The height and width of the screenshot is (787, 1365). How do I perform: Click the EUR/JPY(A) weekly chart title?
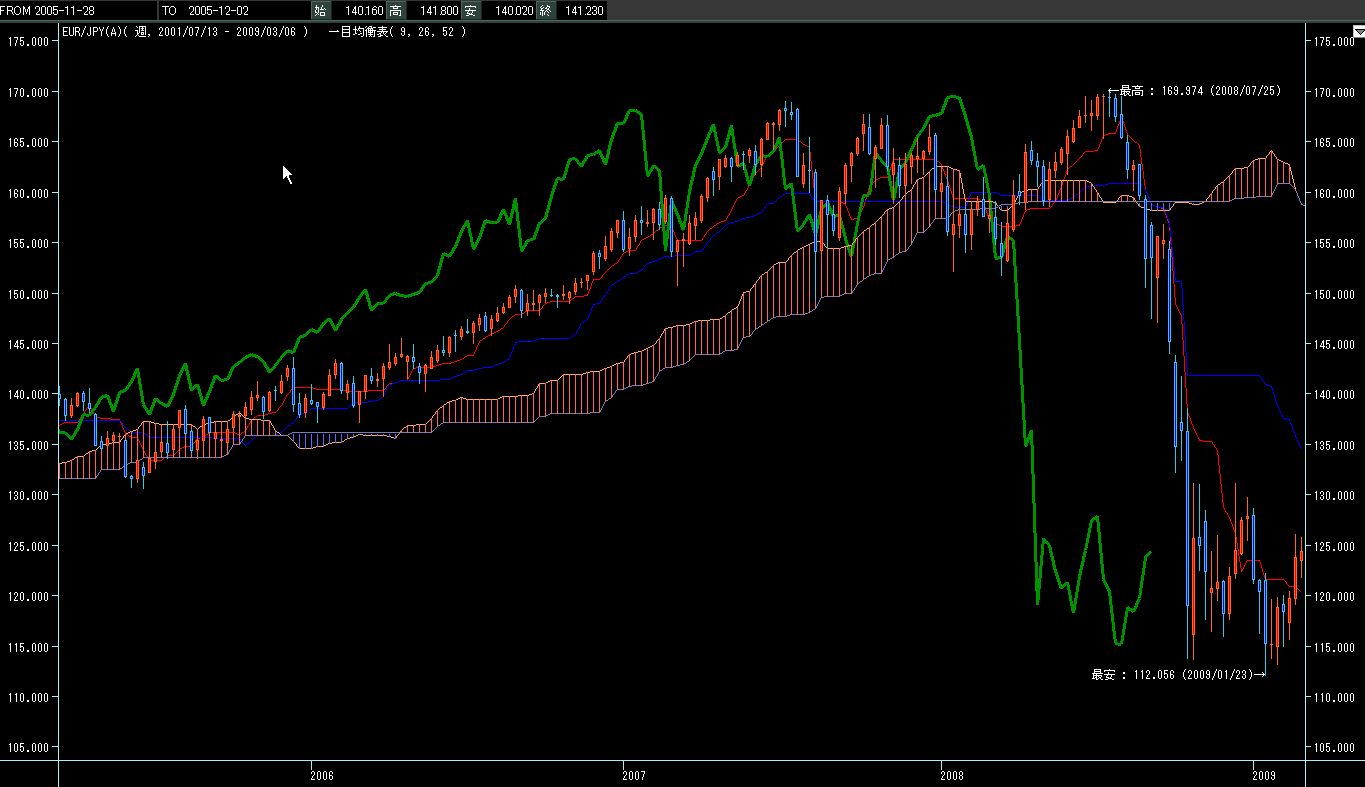(x=185, y=32)
